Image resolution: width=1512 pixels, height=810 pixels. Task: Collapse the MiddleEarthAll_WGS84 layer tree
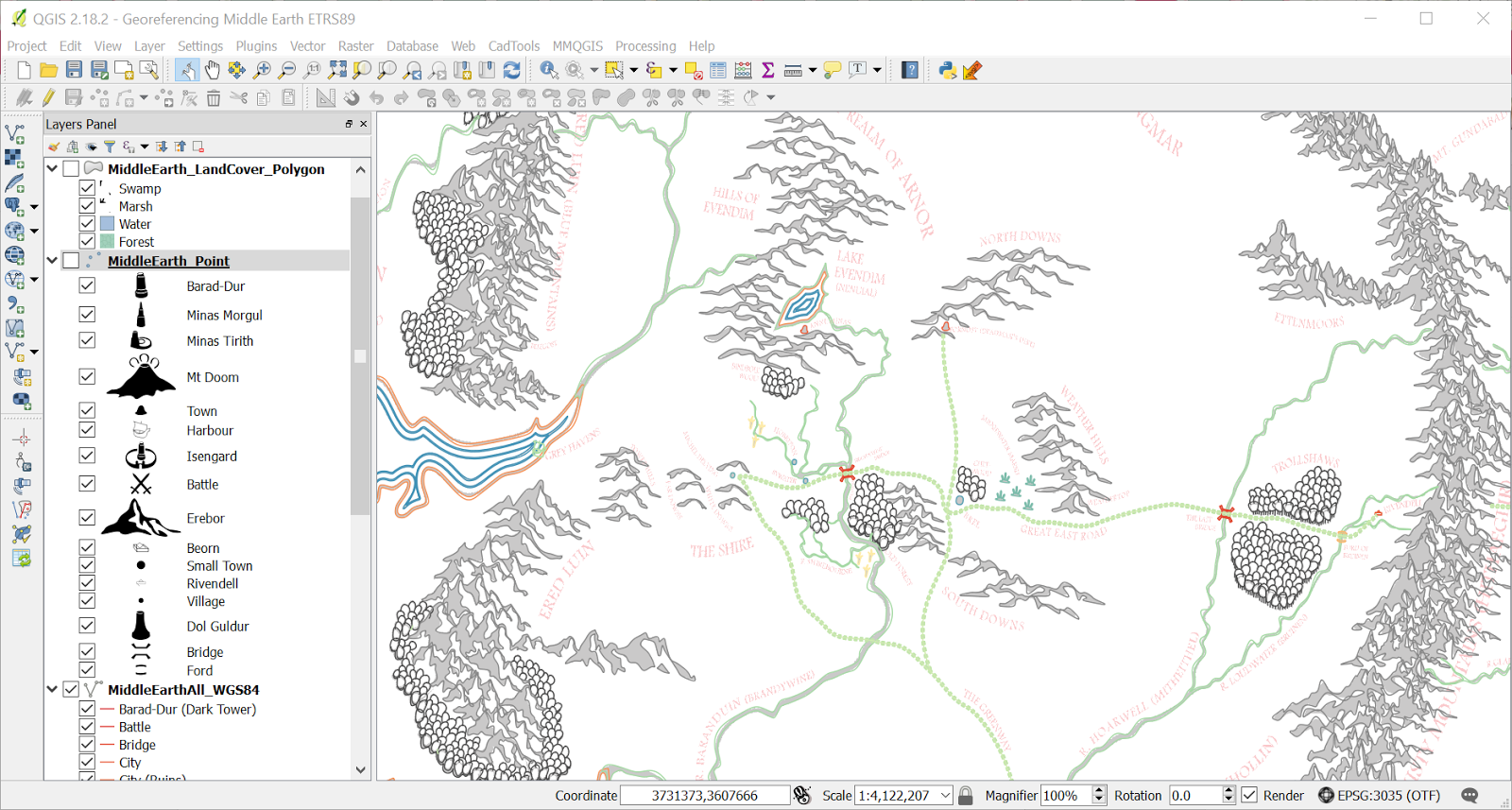click(53, 690)
